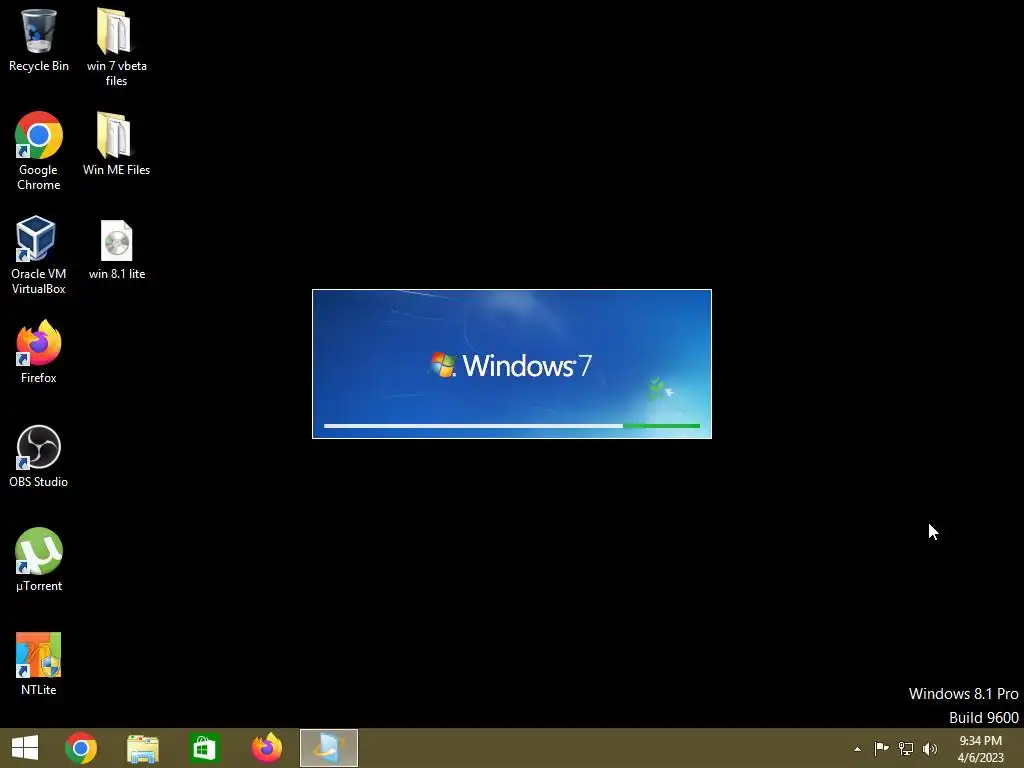Viewport: 1024px width, 768px height.
Task: Open the Action Center flag icon
Action: coord(881,748)
